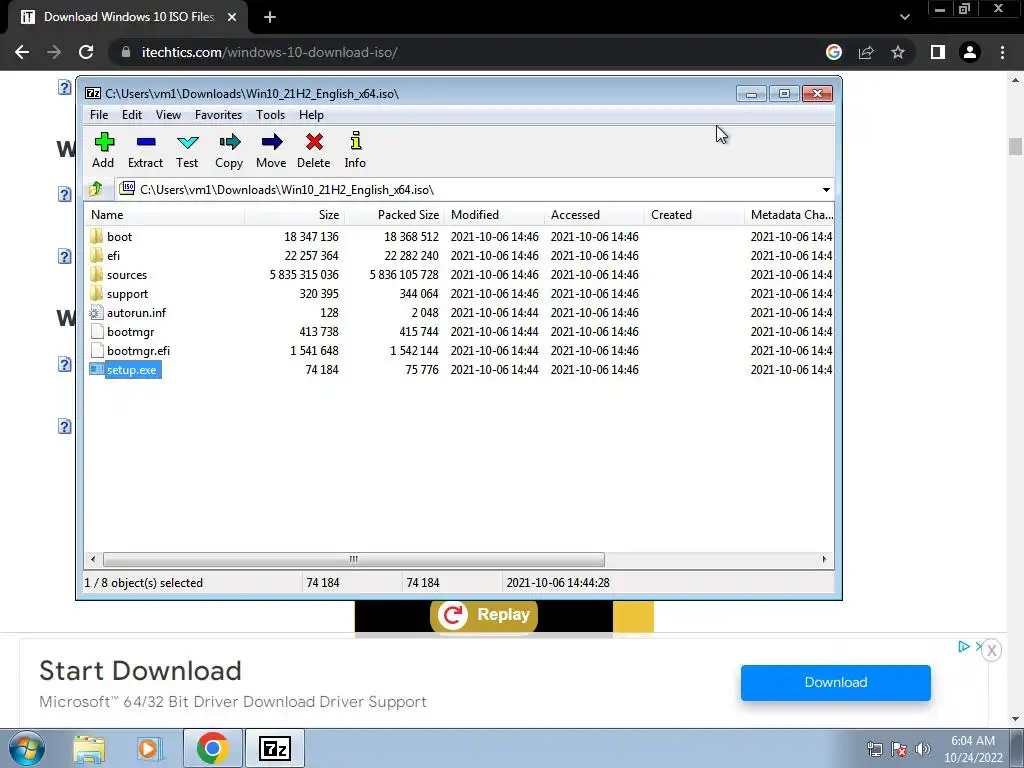1024x768 pixels.
Task: Select the bootmgr file icon
Action: 97,332
